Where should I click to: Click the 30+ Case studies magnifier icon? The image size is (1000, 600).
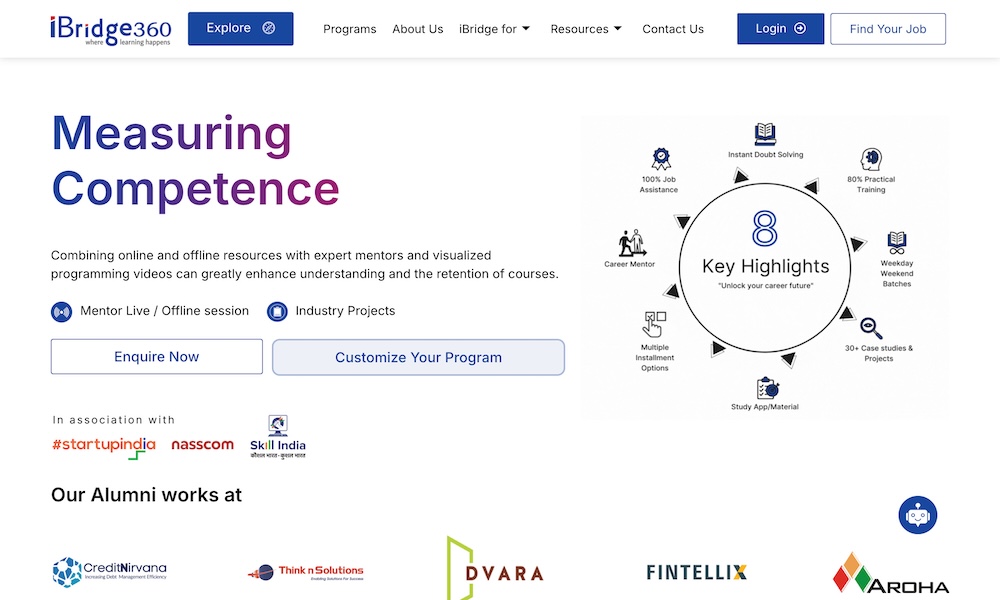tap(871, 328)
